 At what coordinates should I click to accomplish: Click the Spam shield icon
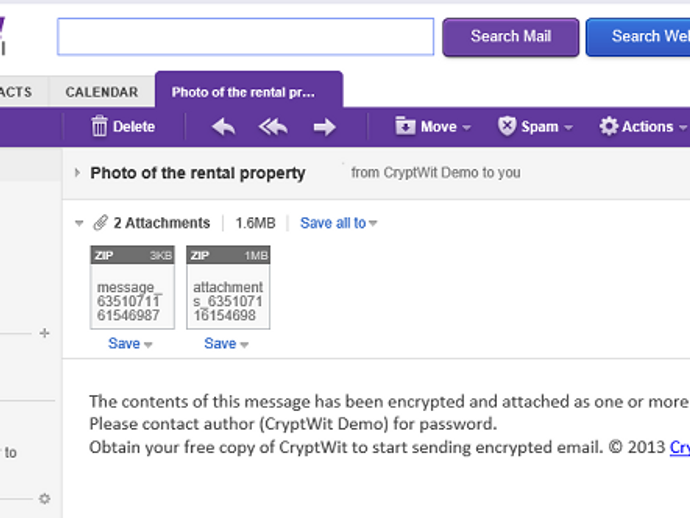507,127
